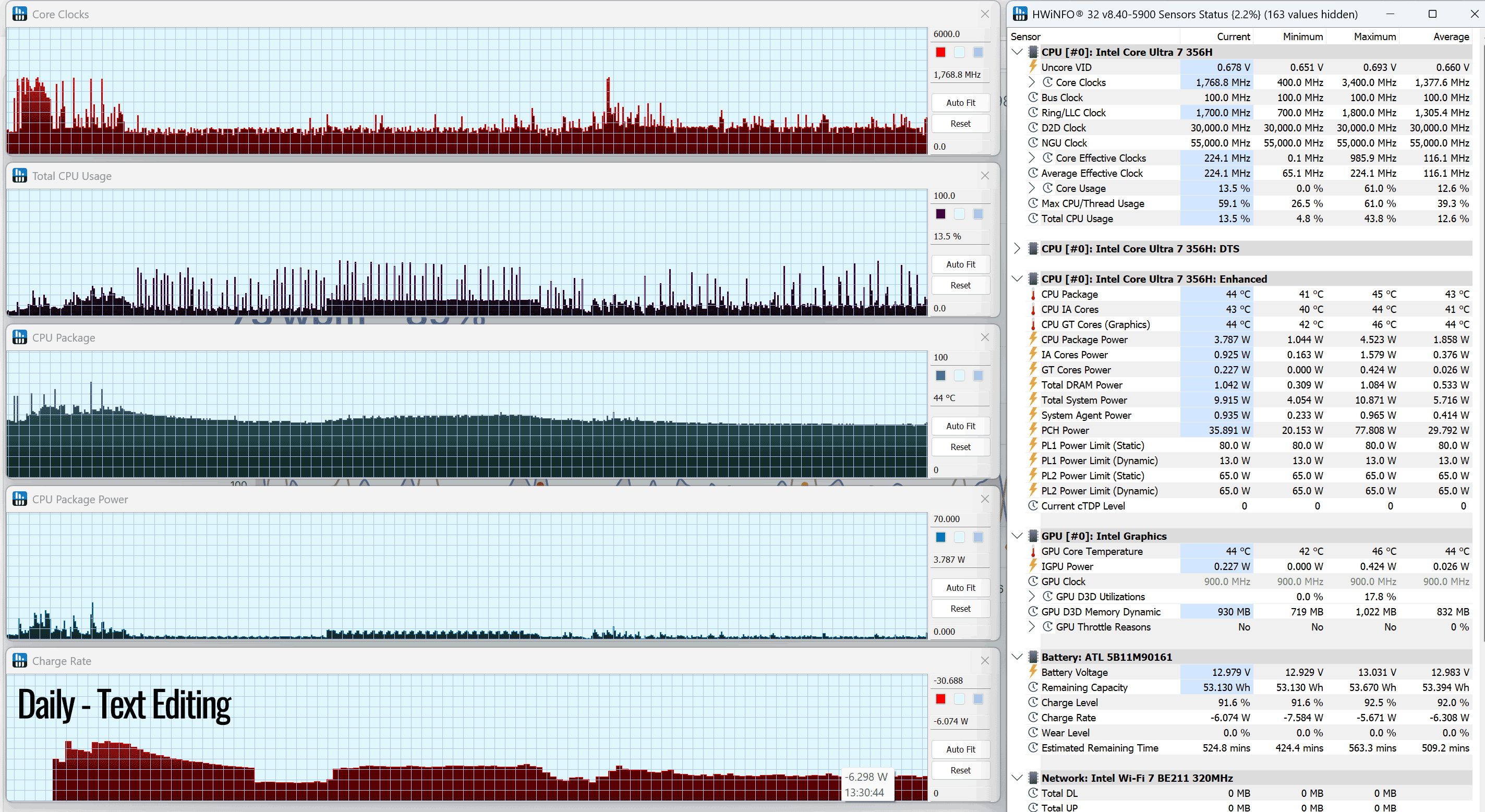
Task: Click the Total CPU Usage window icon
Action: [20, 176]
